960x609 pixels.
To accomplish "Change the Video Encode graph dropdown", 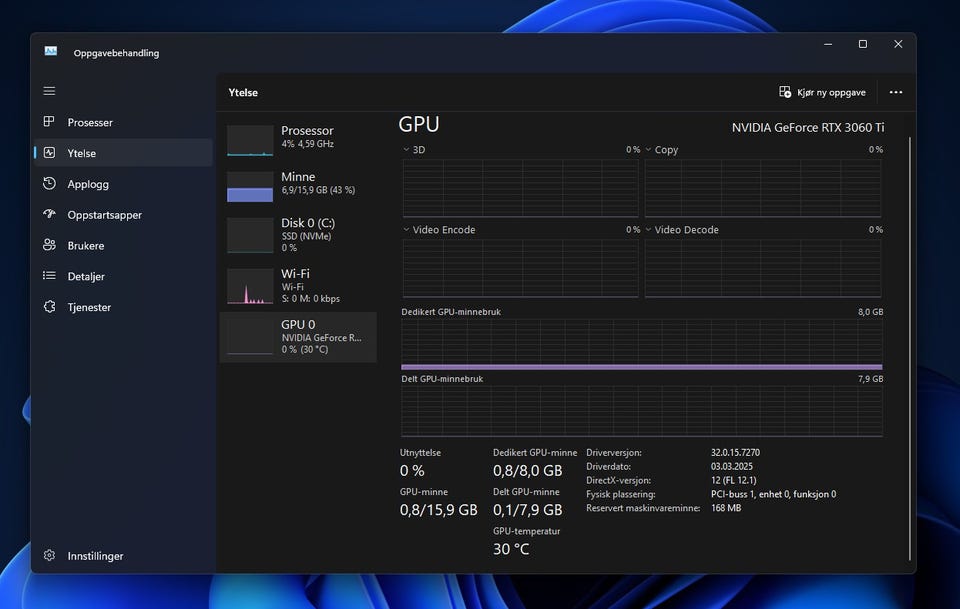I will [406, 230].
